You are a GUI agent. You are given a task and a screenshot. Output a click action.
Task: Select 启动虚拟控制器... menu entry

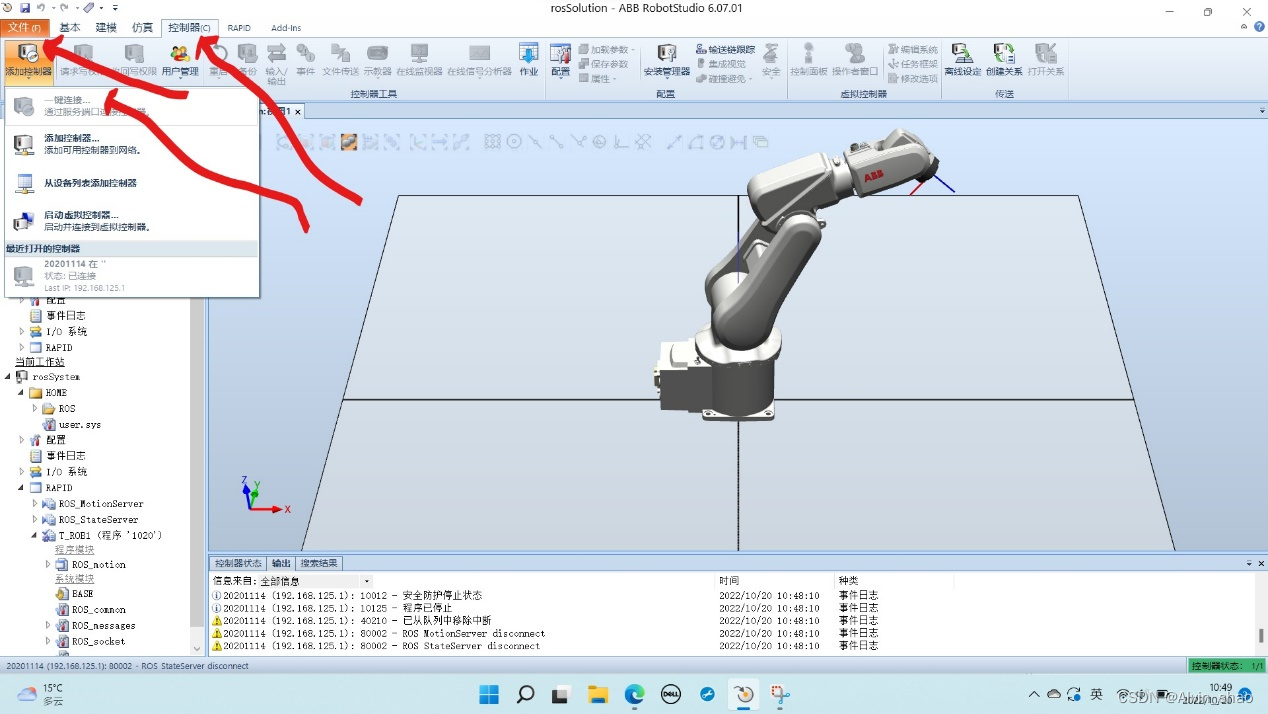132,221
